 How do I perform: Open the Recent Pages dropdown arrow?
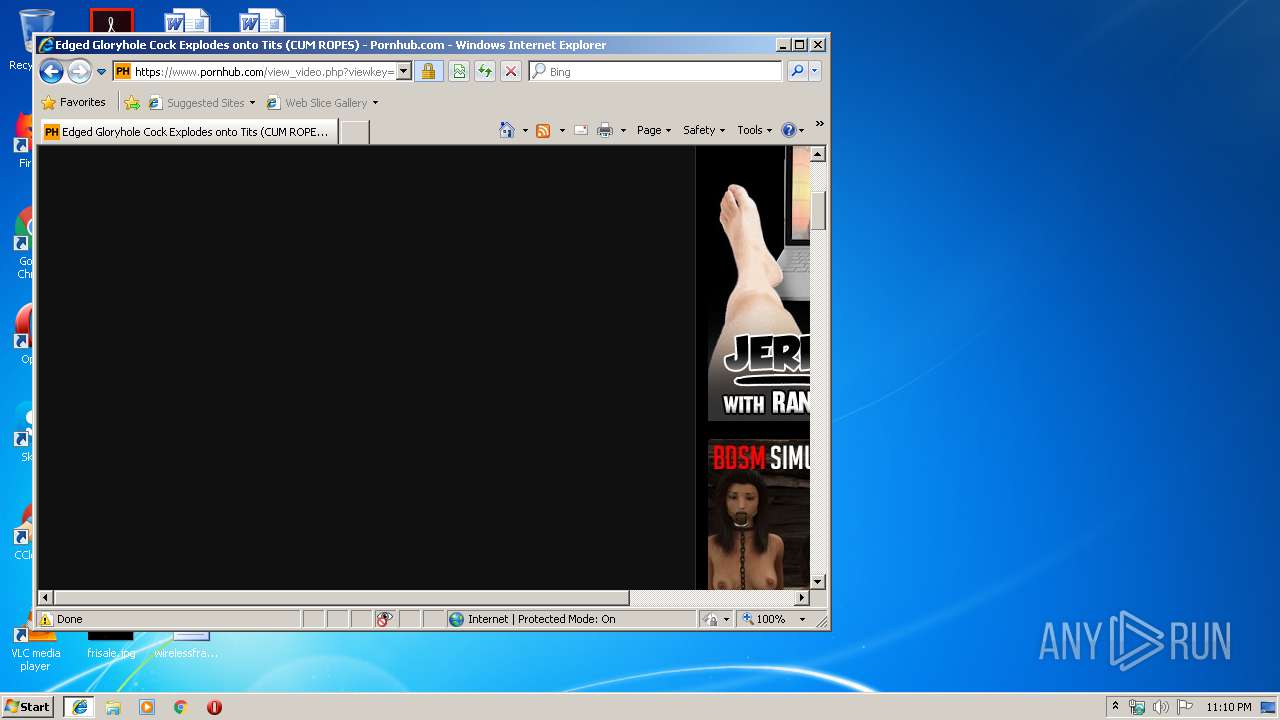tap(101, 72)
